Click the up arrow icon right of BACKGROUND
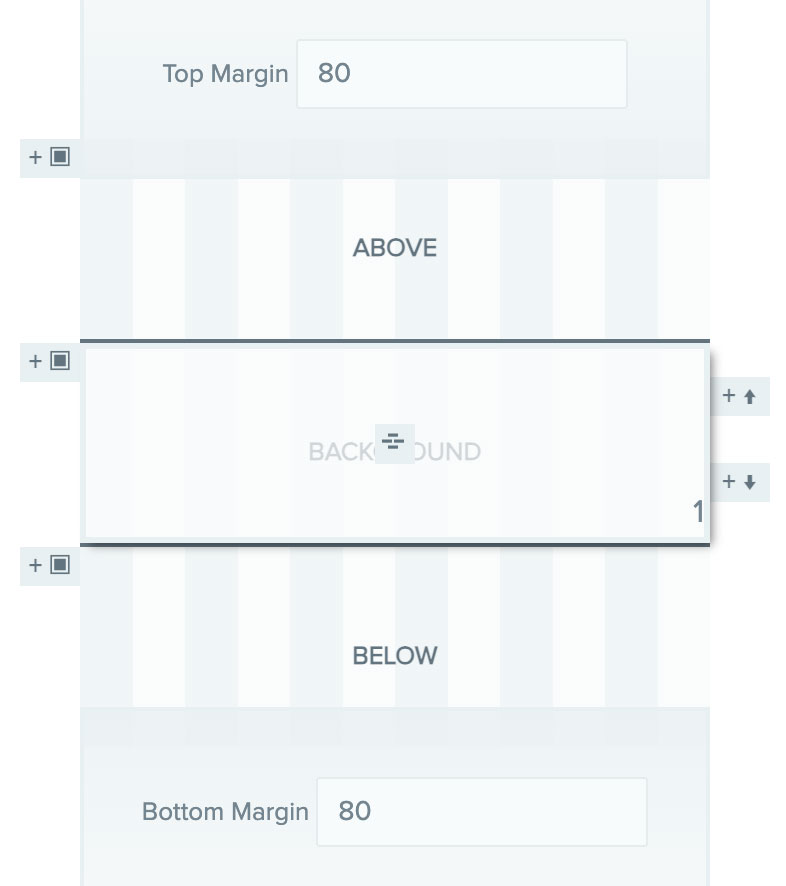 click(750, 396)
